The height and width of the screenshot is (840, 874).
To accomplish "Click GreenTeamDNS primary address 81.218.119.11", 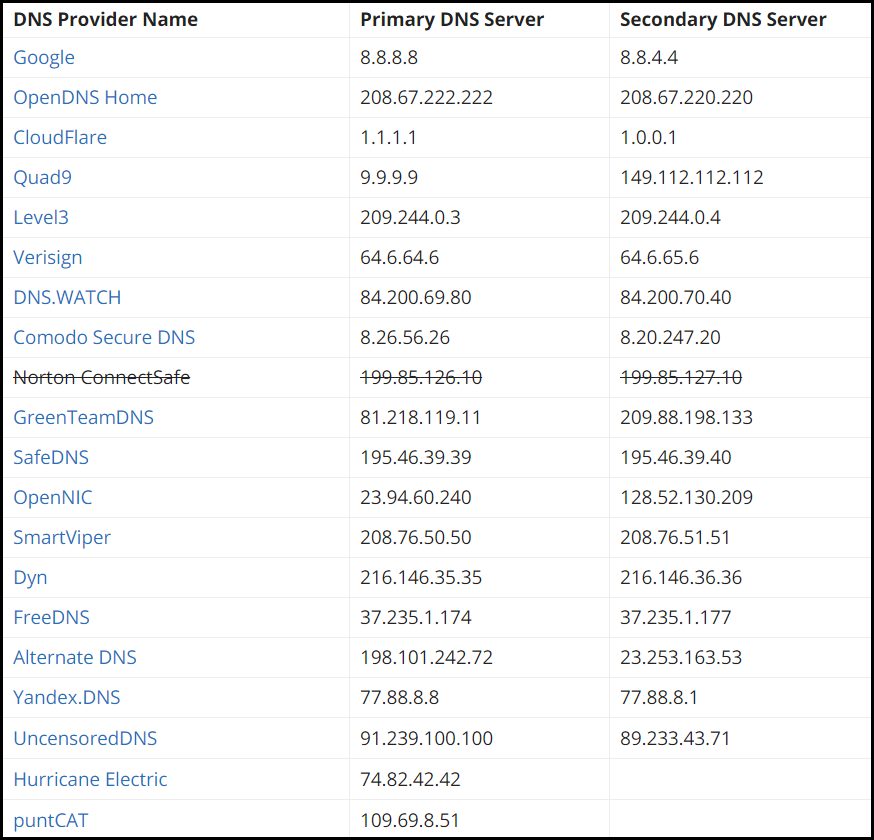I will pos(420,417).
